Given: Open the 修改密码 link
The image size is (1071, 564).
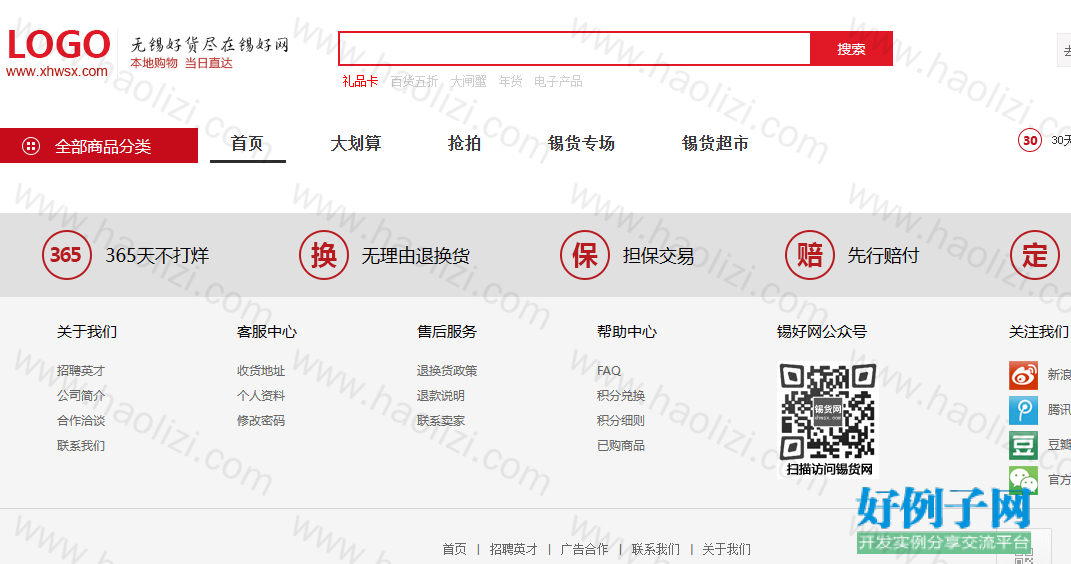Looking at the screenshot, I should (261, 421).
